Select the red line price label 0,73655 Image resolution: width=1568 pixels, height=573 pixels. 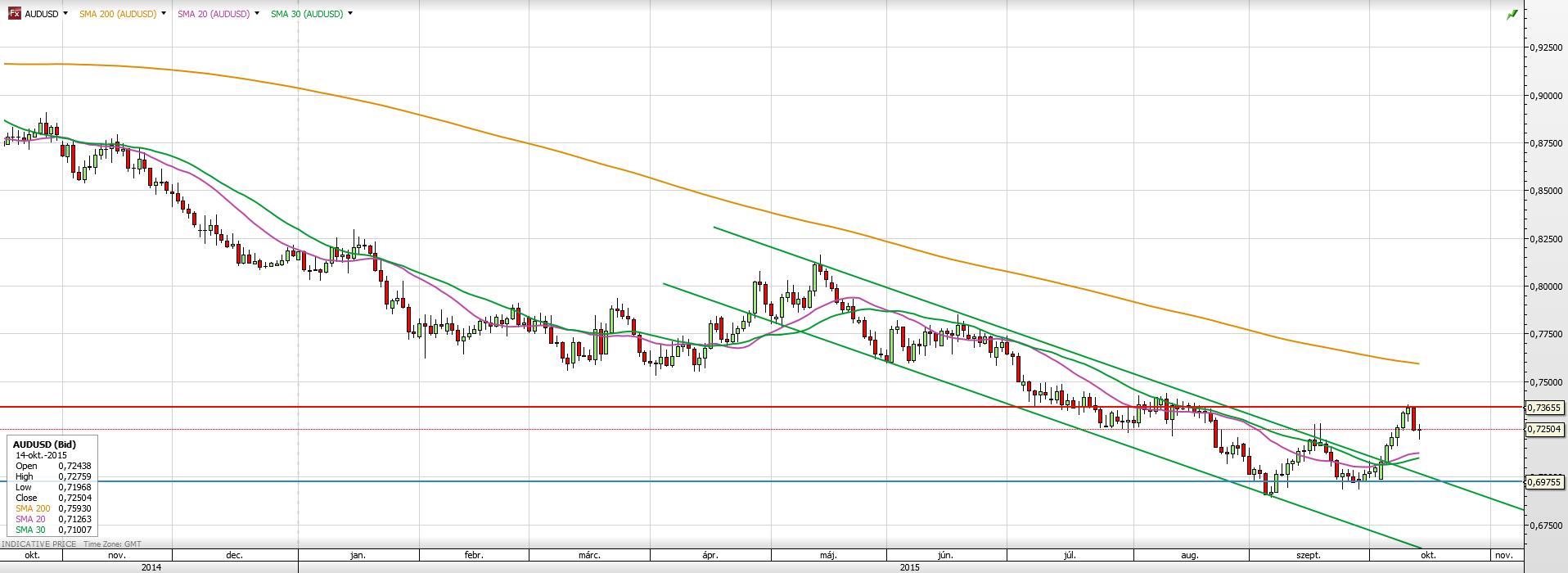coord(1545,408)
